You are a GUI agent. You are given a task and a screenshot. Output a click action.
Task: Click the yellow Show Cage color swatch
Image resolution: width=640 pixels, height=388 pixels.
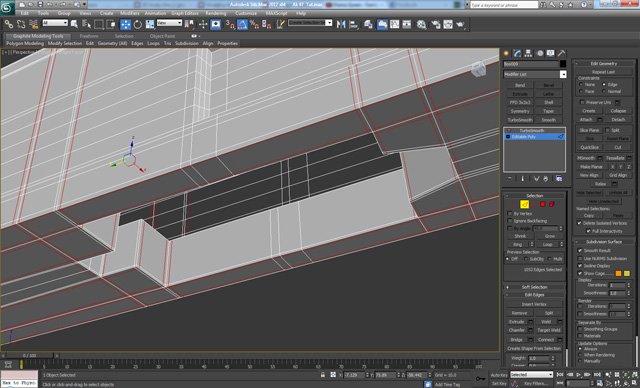click(x=627, y=273)
